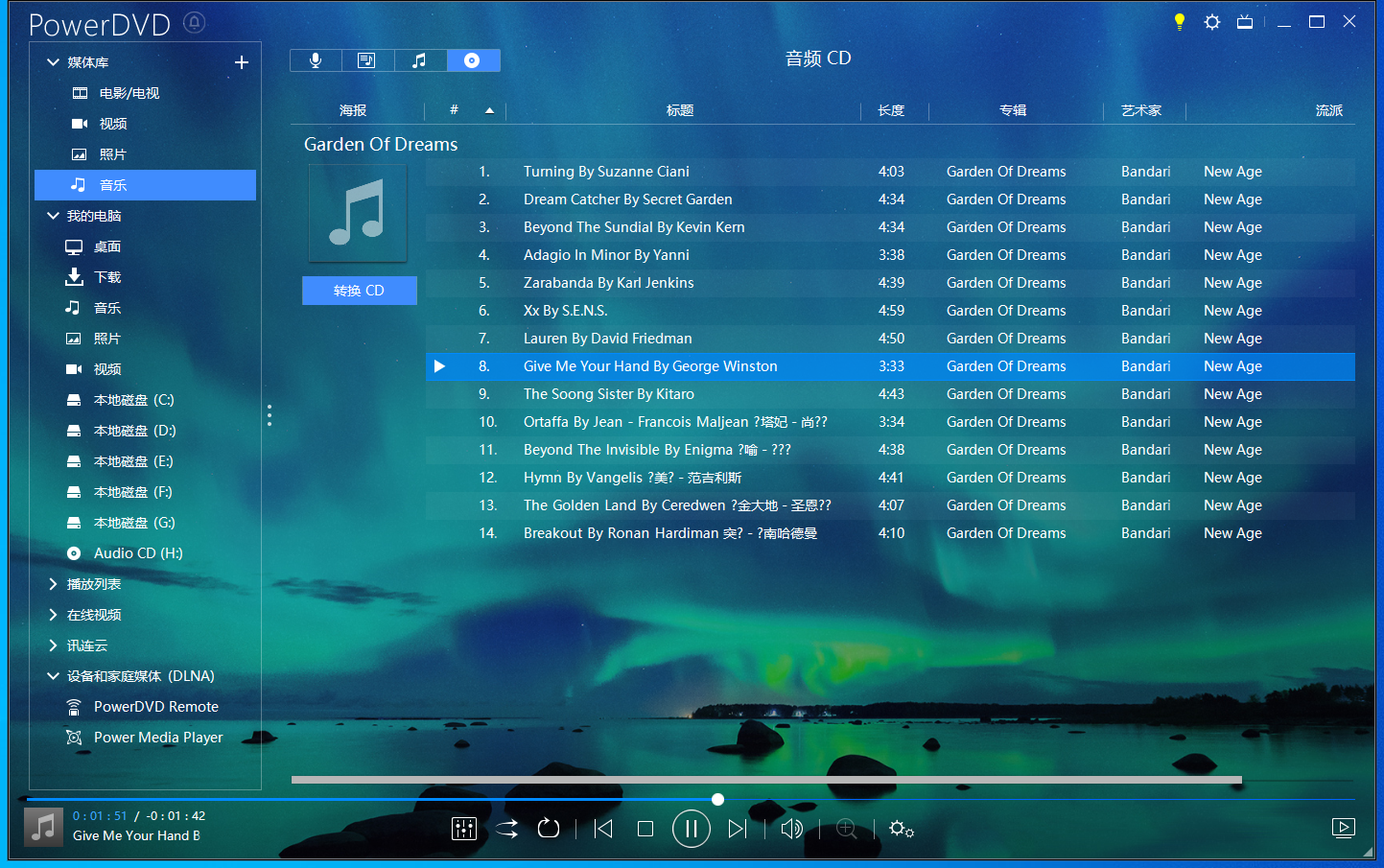Select the album list view tab

[367, 60]
